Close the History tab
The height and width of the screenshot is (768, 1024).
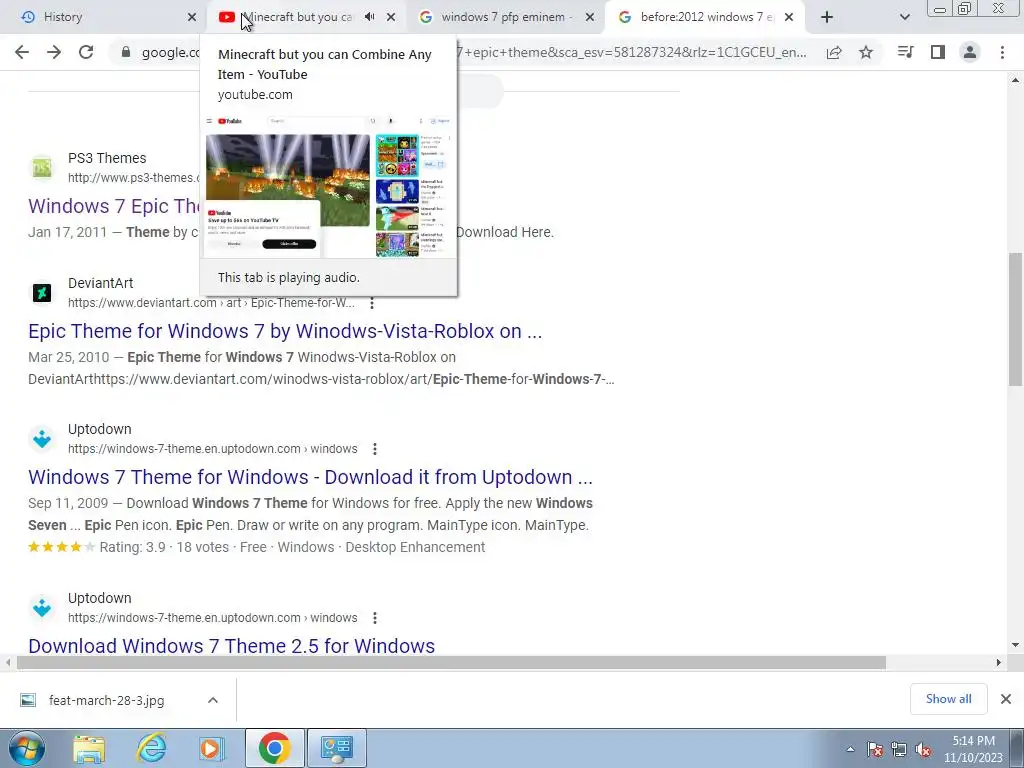[x=192, y=17]
